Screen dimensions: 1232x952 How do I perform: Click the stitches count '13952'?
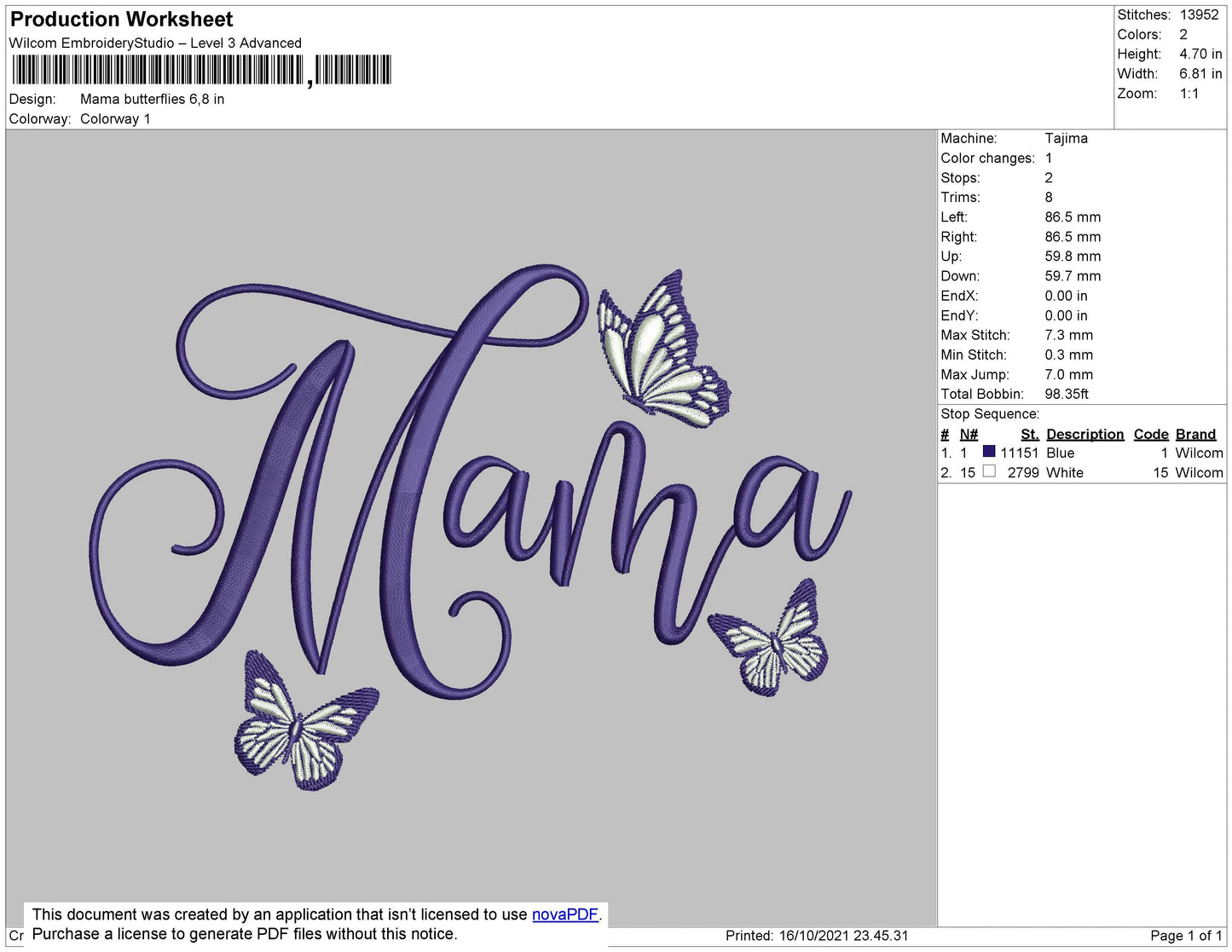[1200, 14]
